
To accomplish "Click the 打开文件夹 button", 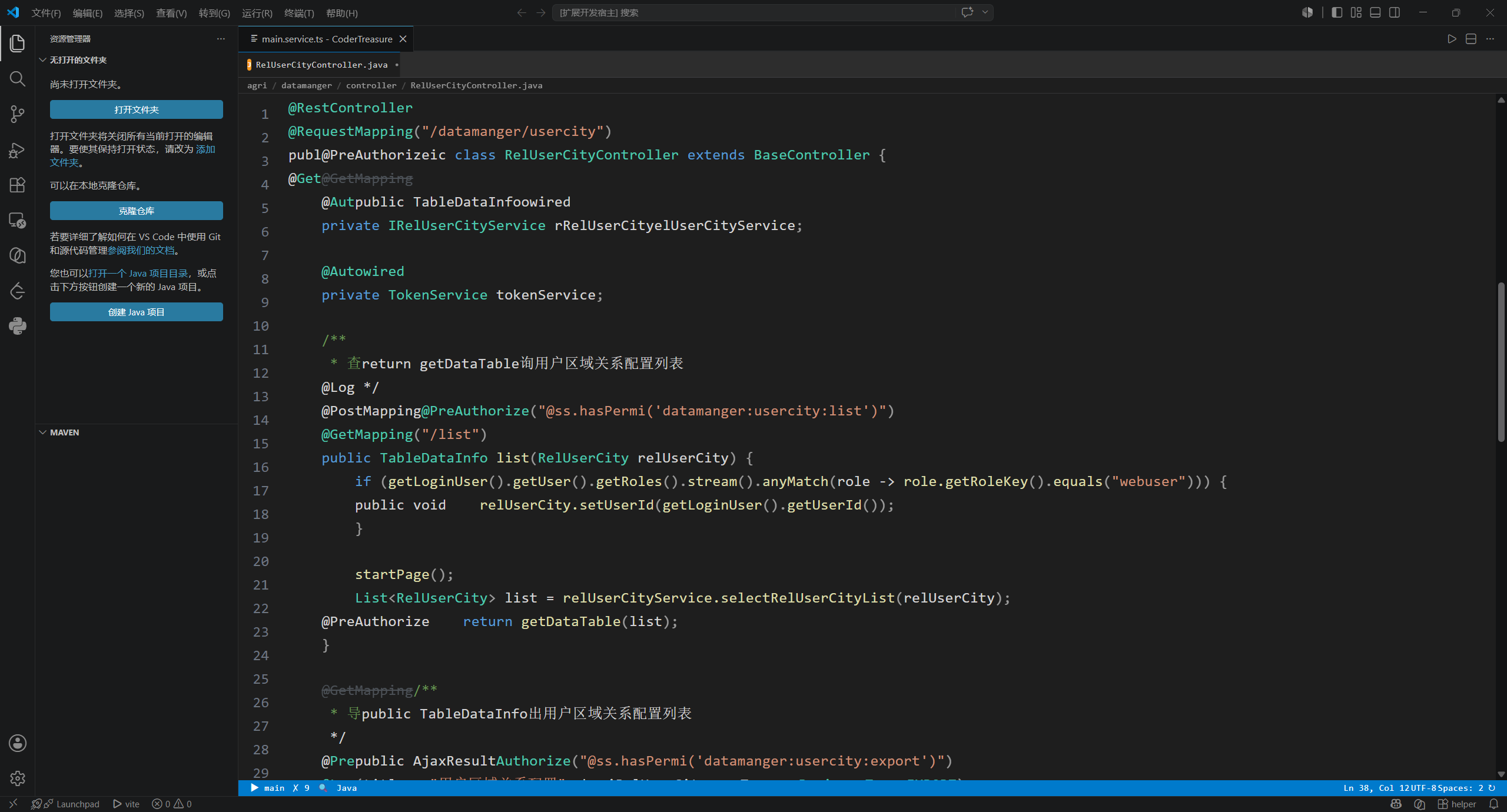I will (137, 109).
